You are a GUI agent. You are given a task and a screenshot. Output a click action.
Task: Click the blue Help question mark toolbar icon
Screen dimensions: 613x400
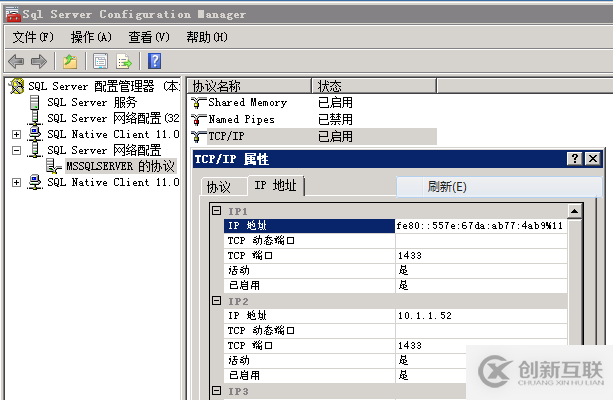pos(154,61)
